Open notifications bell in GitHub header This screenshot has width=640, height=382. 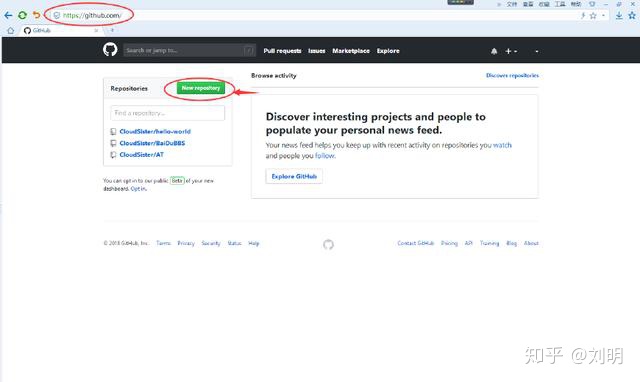494,51
